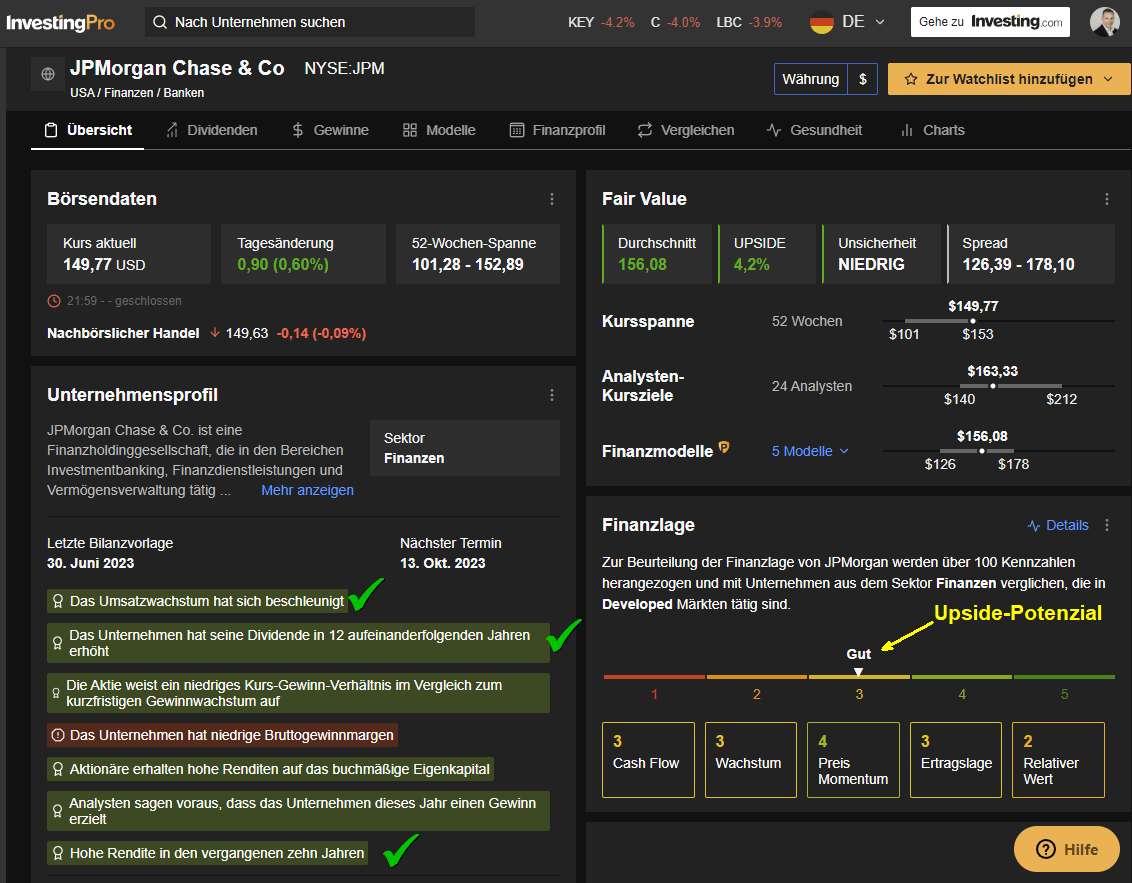Expand the DE language dropdown
The width and height of the screenshot is (1132, 883).
[x=880, y=22]
